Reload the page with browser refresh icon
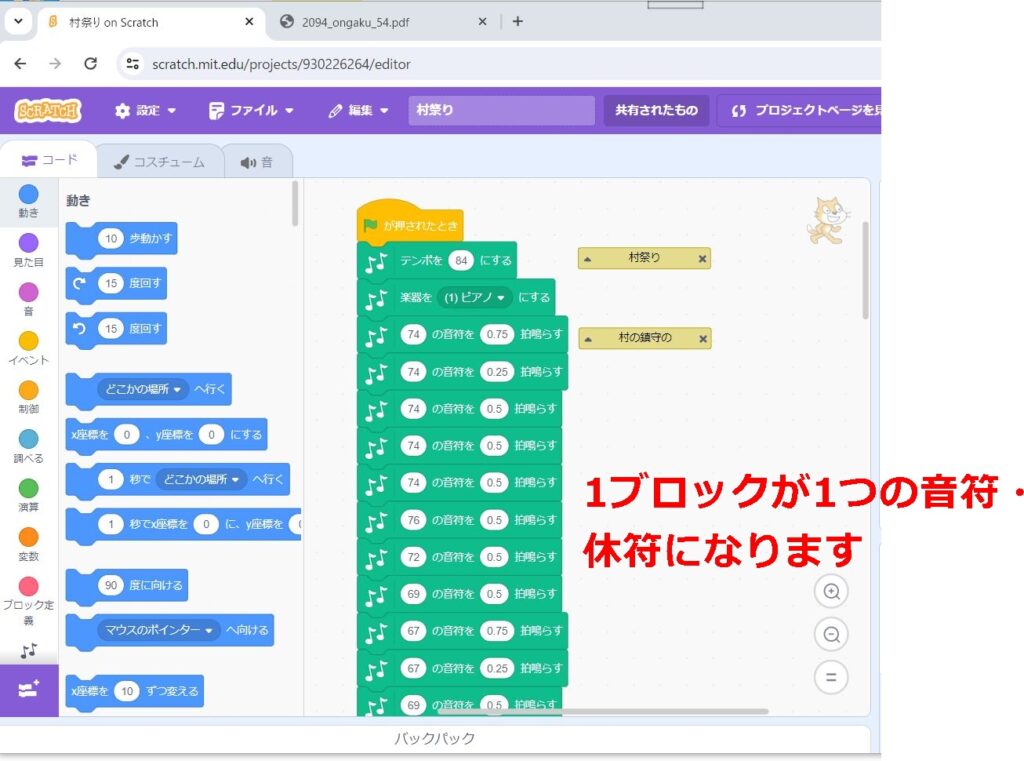The height and width of the screenshot is (761, 1024). [x=90, y=64]
